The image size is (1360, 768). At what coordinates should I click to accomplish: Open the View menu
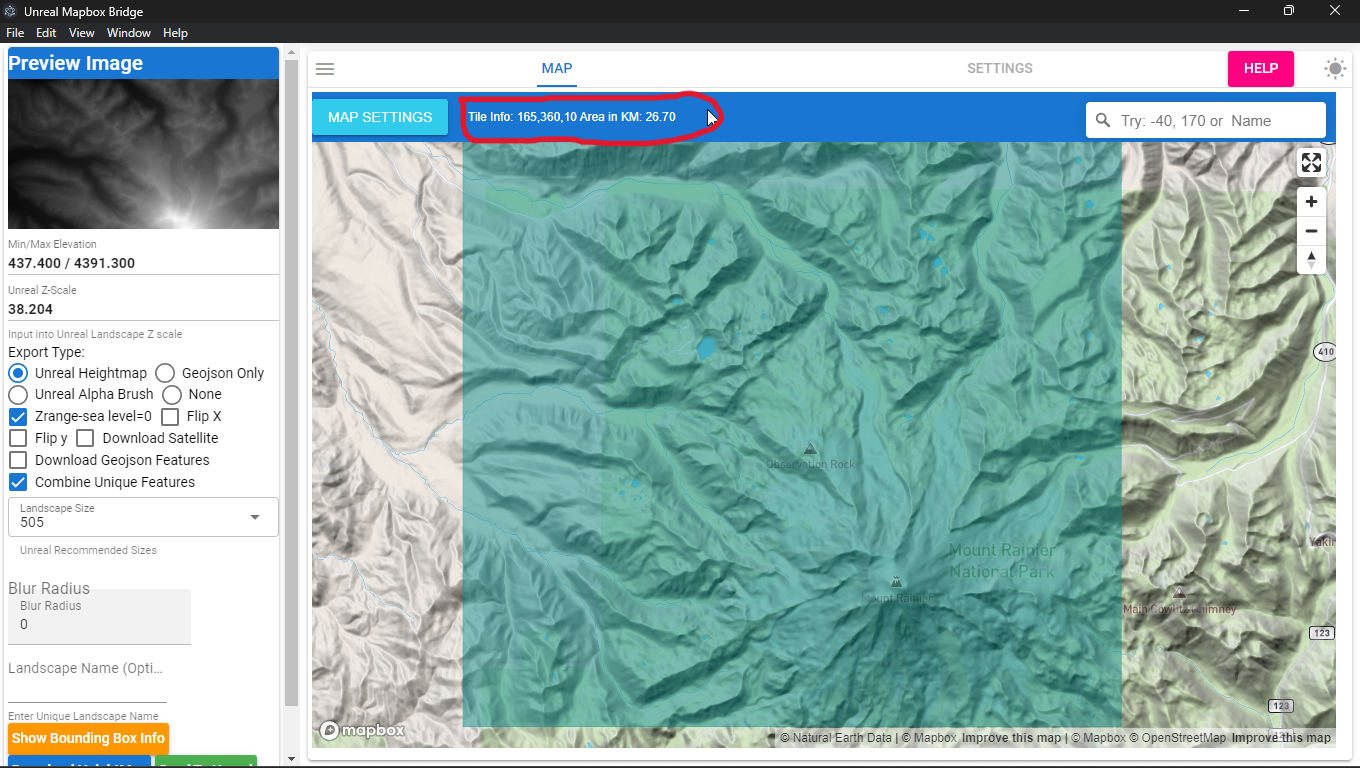[82, 33]
